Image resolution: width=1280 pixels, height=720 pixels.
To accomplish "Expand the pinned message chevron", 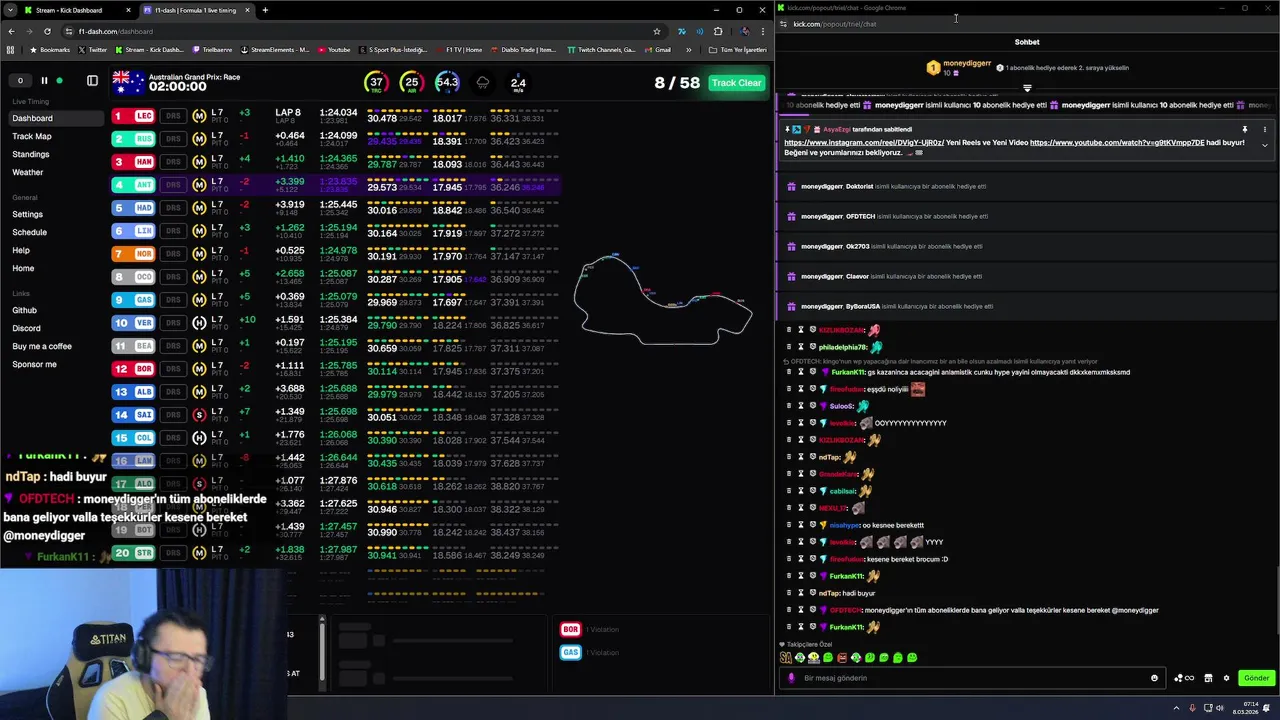I will pos(1264,145).
